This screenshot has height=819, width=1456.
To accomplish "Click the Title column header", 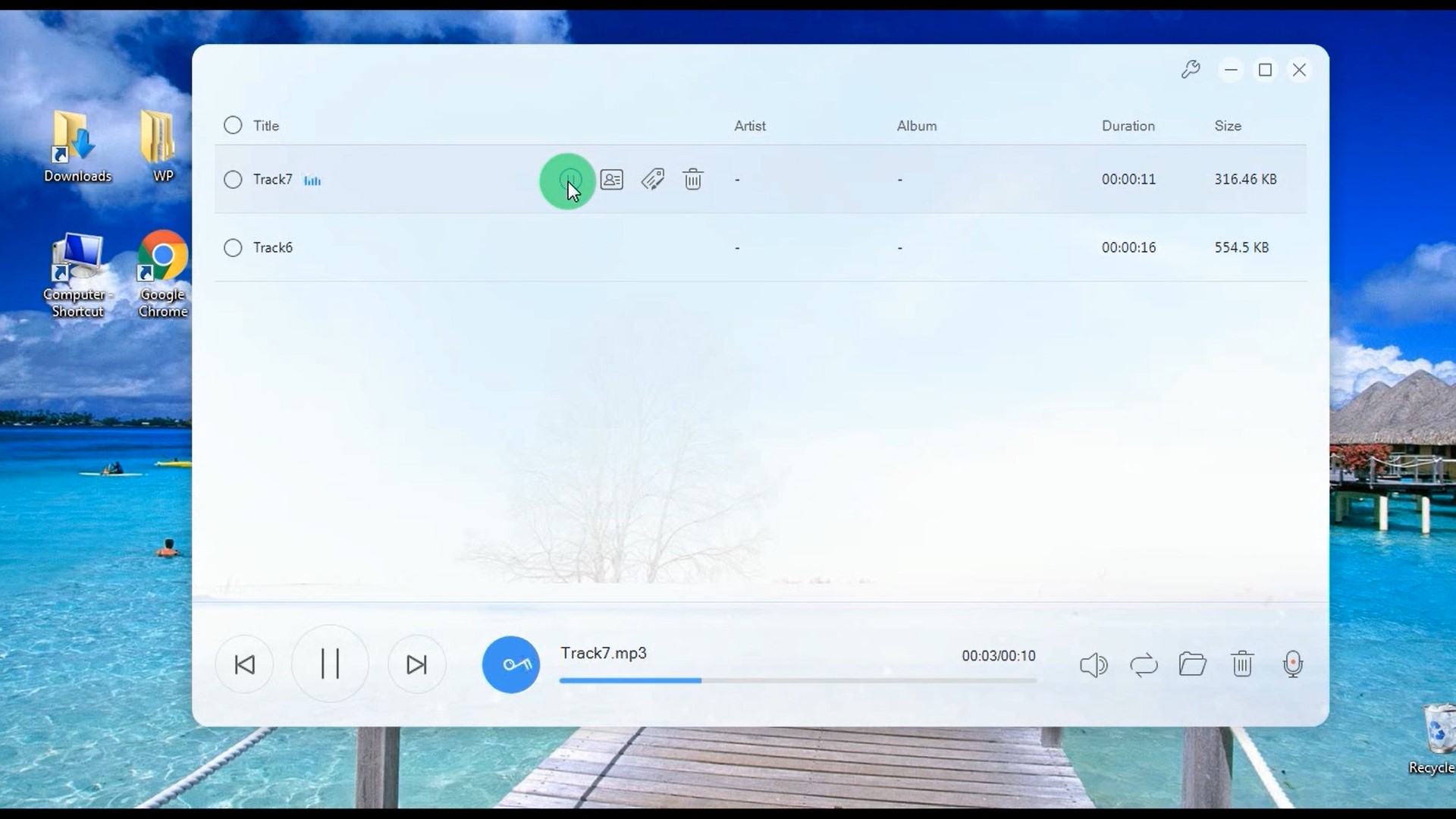I will (x=266, y=126).
